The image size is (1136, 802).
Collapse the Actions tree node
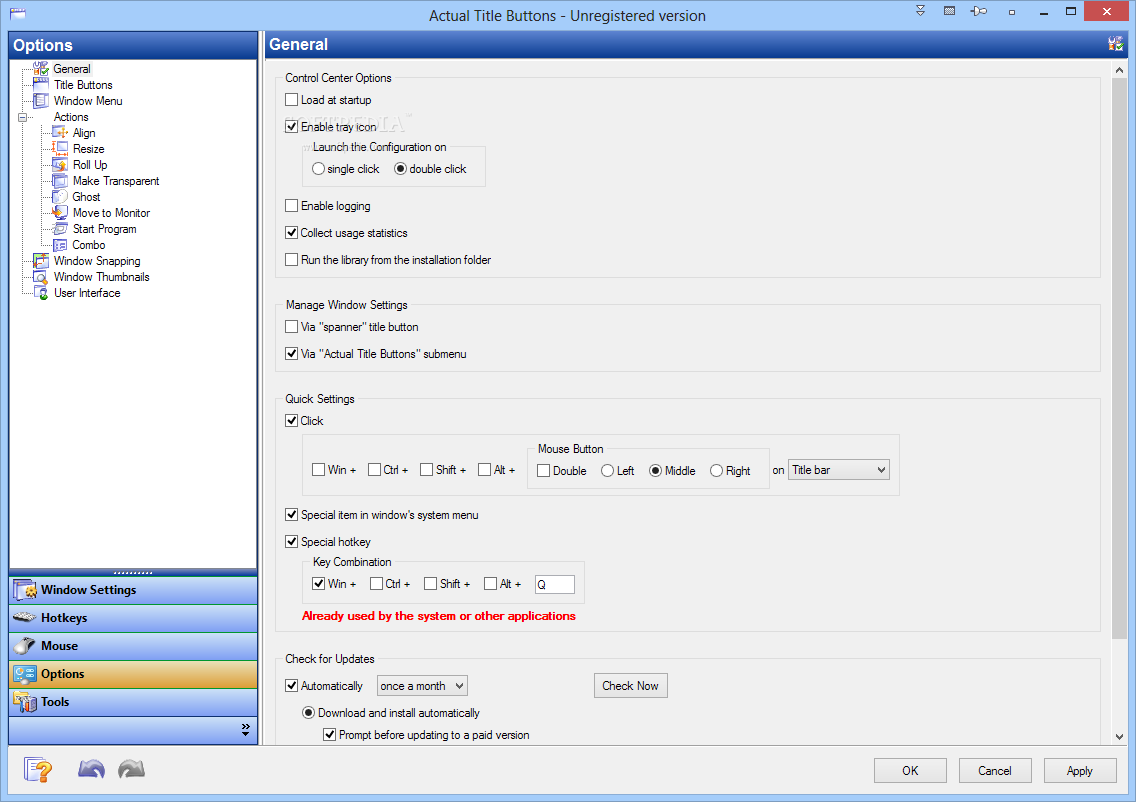point(22,117)
